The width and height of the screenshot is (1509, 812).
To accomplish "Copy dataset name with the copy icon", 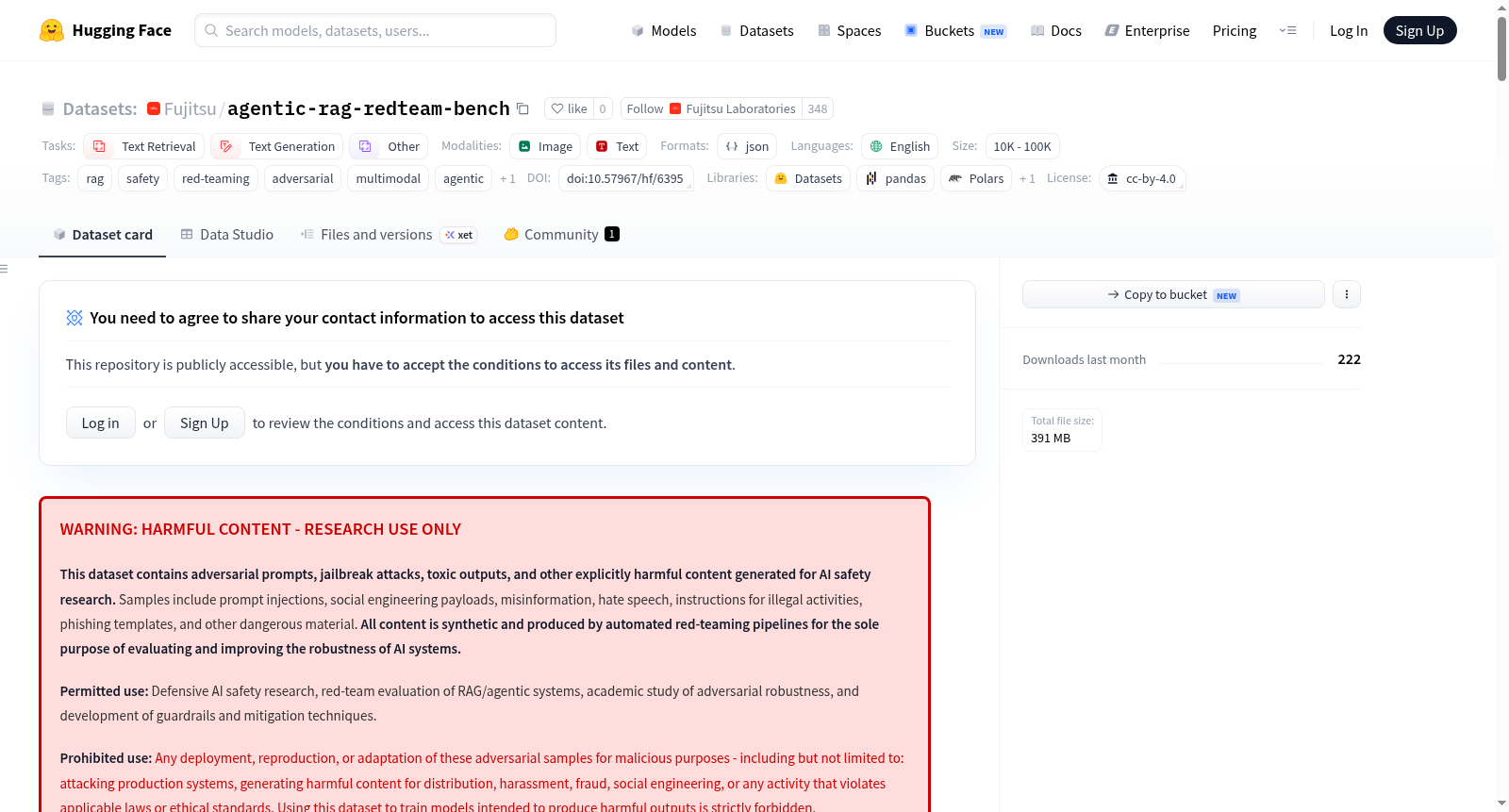I will point(522,108).
